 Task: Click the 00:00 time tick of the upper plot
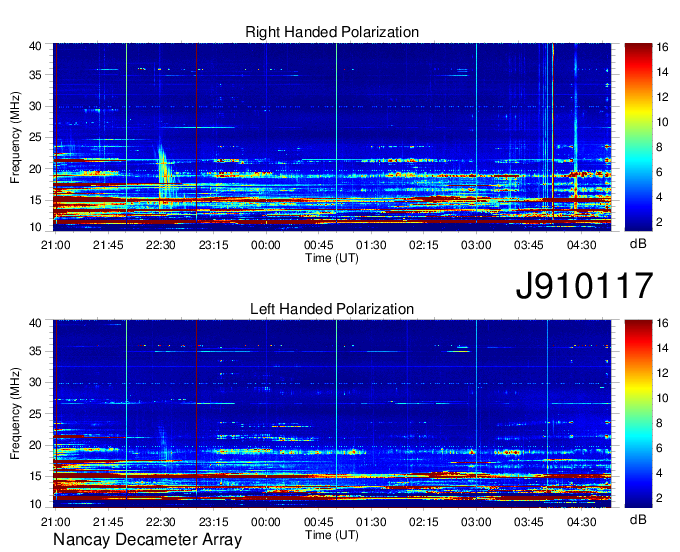pyautogui.click(x=266, y=245)
